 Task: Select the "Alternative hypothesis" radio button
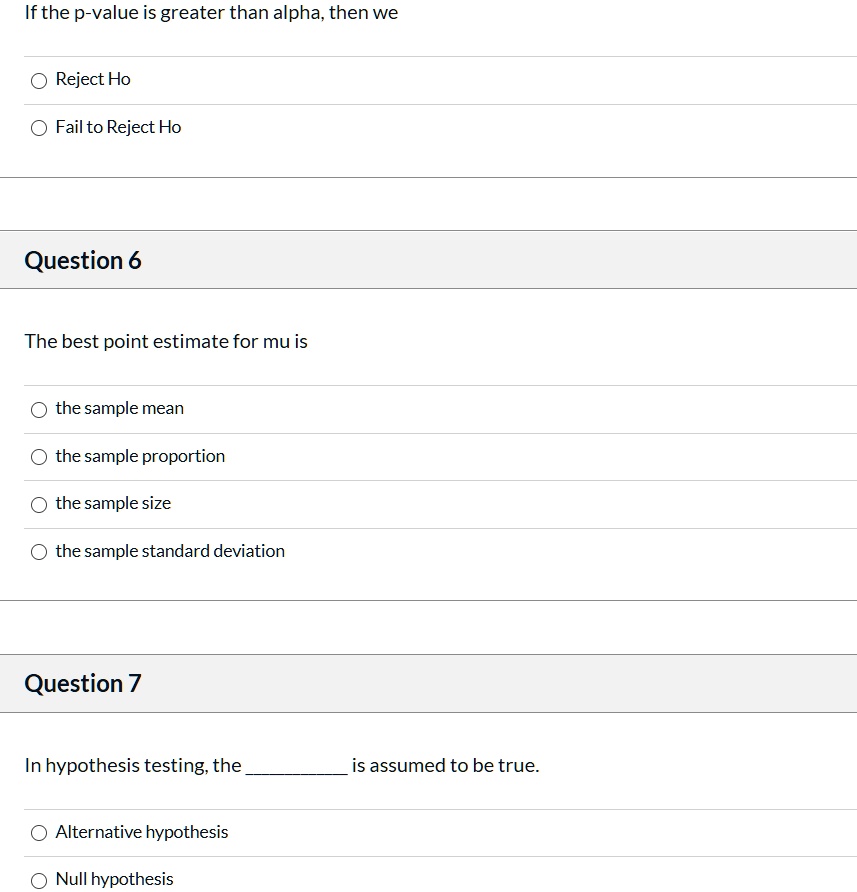[39, 833]
